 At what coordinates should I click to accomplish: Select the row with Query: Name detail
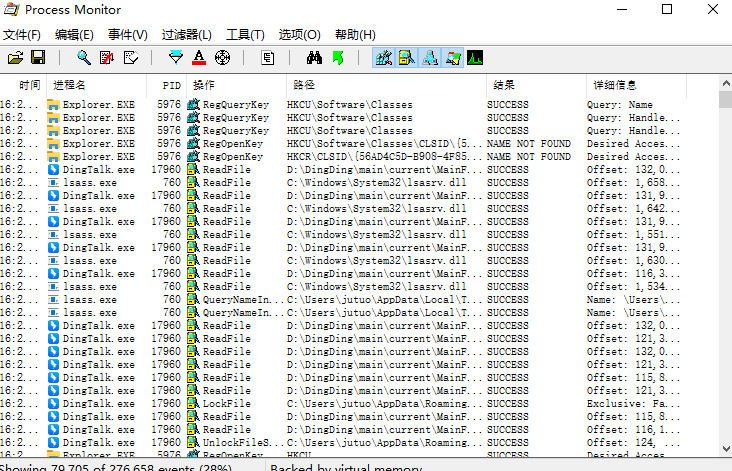tap(343, 105)
